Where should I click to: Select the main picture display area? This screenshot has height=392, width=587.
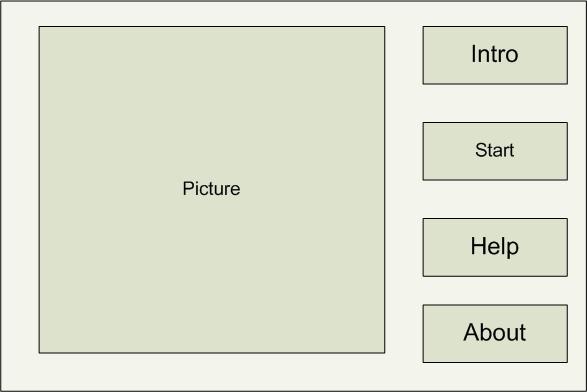coord(212,189)
